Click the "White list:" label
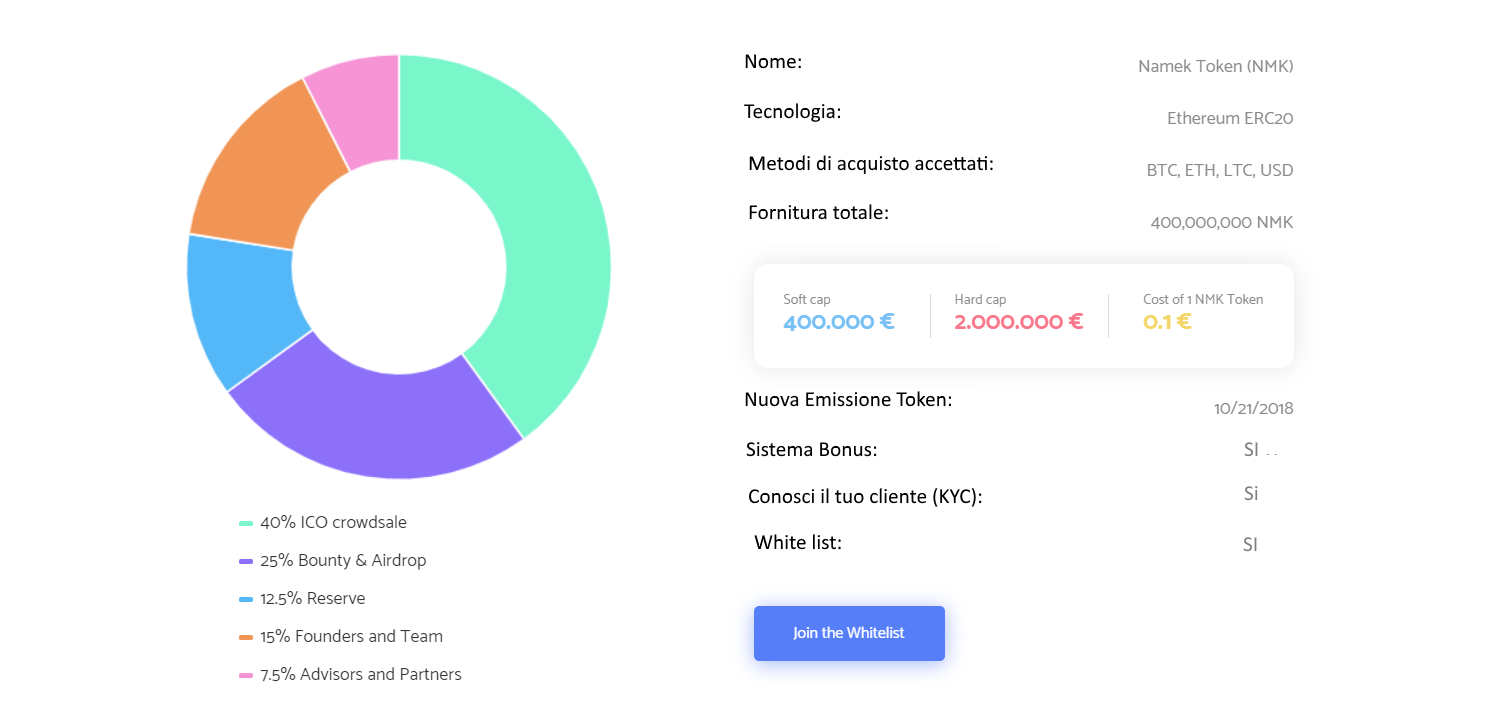 point(798,543)
